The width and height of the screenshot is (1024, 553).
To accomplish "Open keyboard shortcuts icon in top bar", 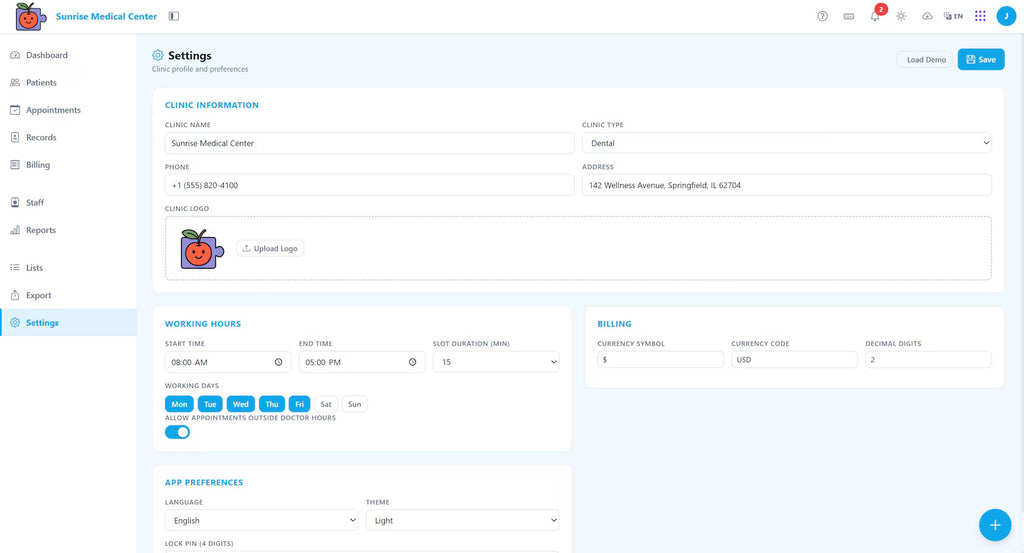I will 848,16.
